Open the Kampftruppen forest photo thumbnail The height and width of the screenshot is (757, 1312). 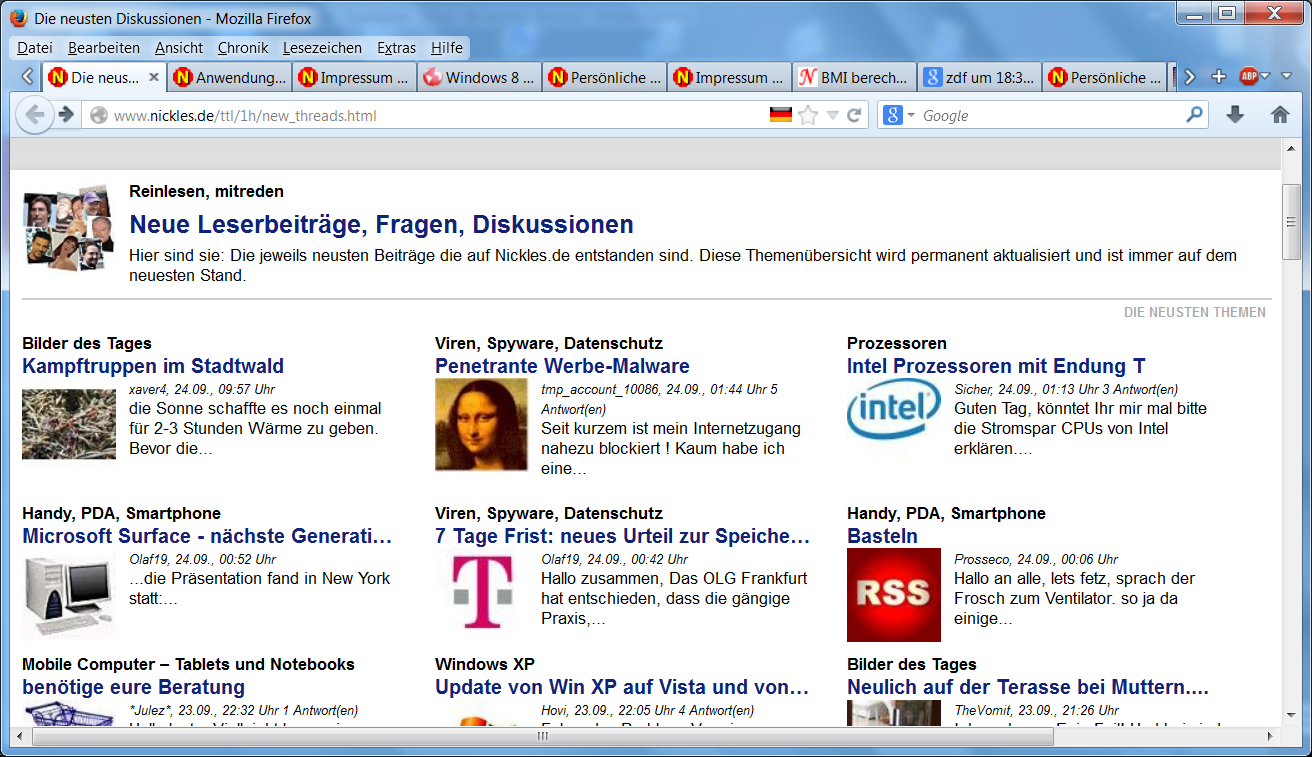coord(69,424)
